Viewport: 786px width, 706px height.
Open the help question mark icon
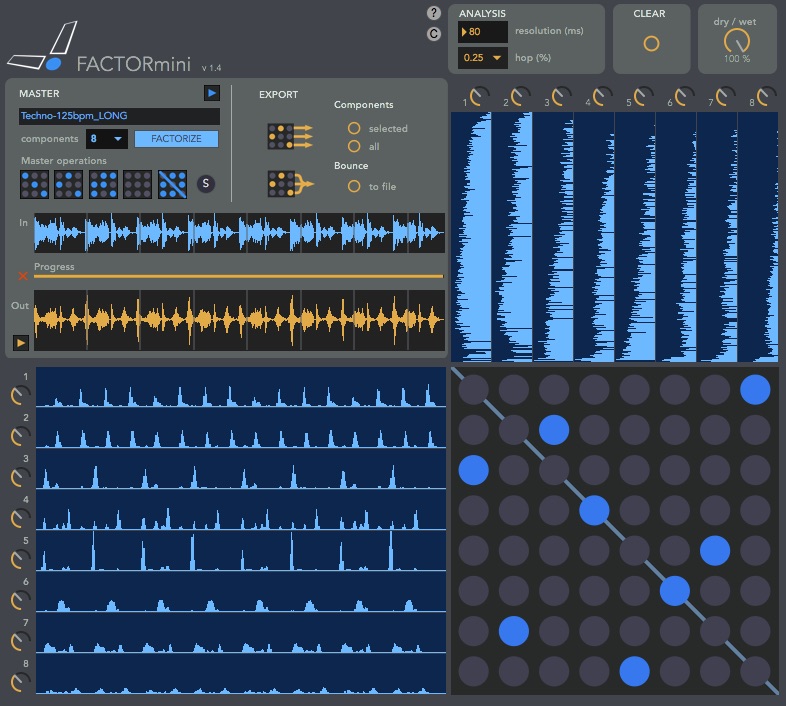pos(433,13)
